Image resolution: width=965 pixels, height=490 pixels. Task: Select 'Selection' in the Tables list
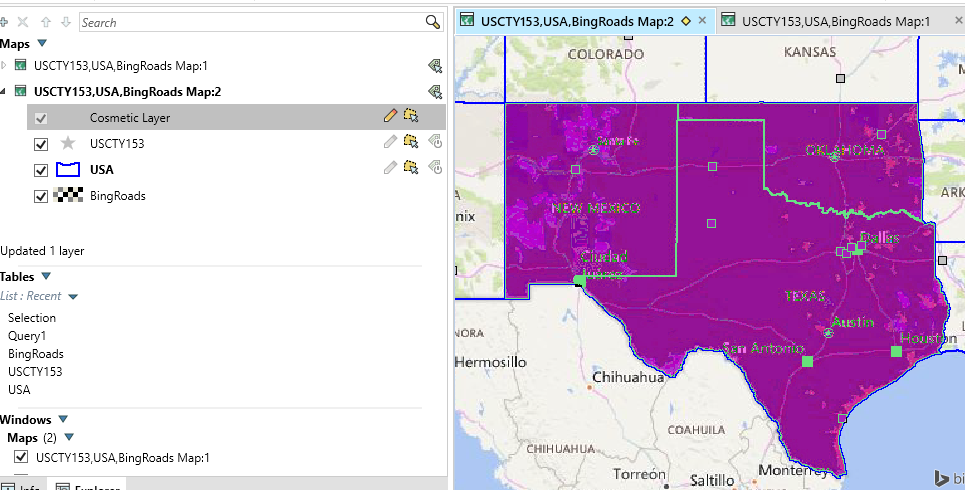(32, 318)
